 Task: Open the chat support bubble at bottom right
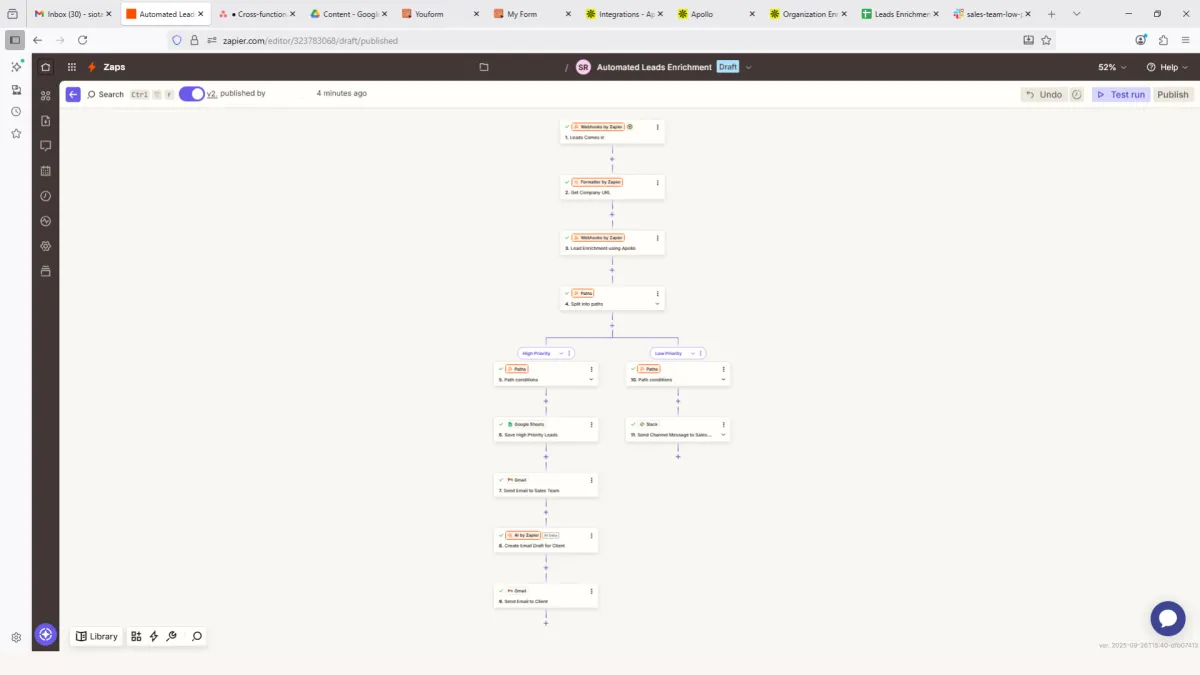click(1168, 618)
